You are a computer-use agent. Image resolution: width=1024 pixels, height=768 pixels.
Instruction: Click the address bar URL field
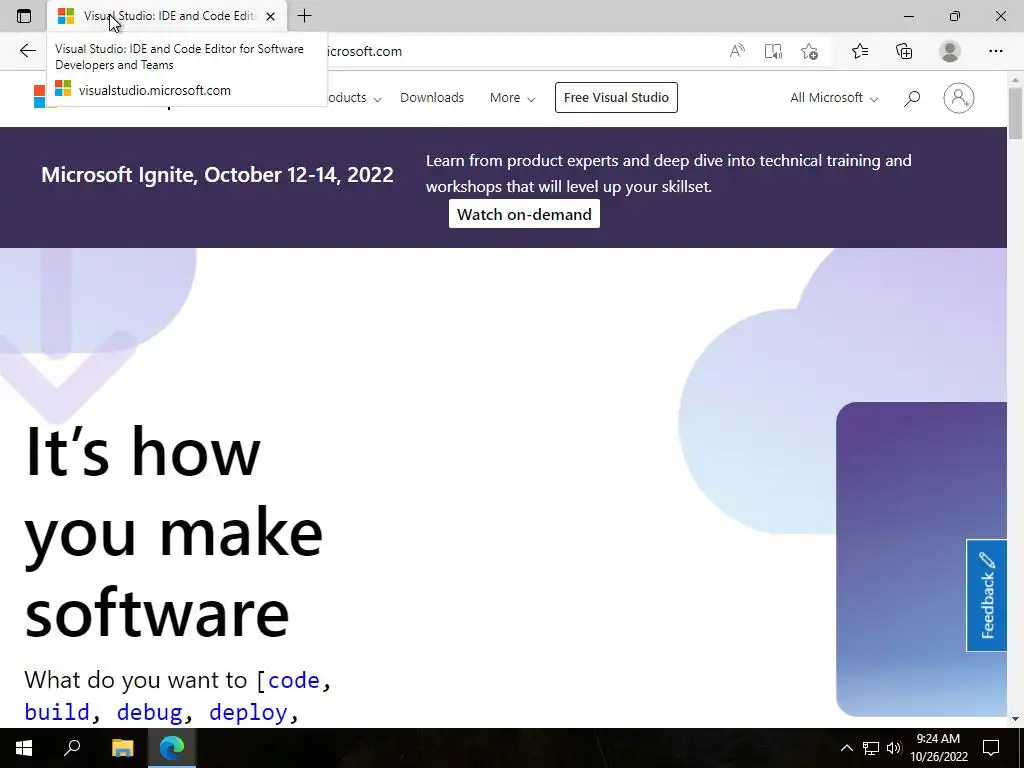pos(522,51)
